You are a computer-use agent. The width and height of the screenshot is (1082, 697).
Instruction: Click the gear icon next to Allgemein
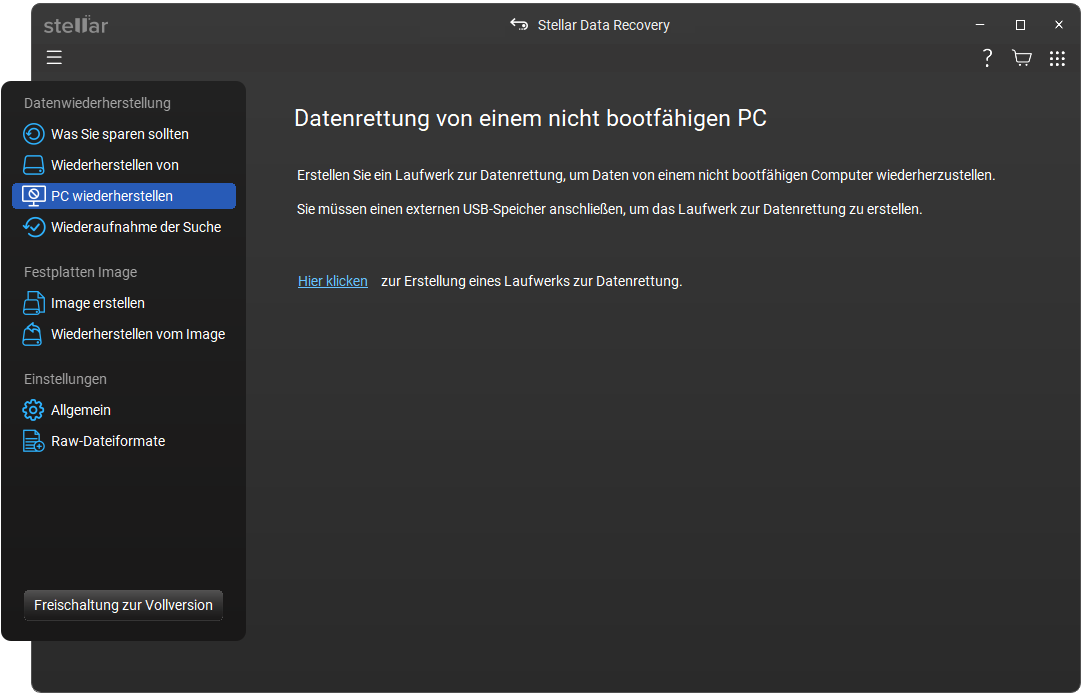34,410
